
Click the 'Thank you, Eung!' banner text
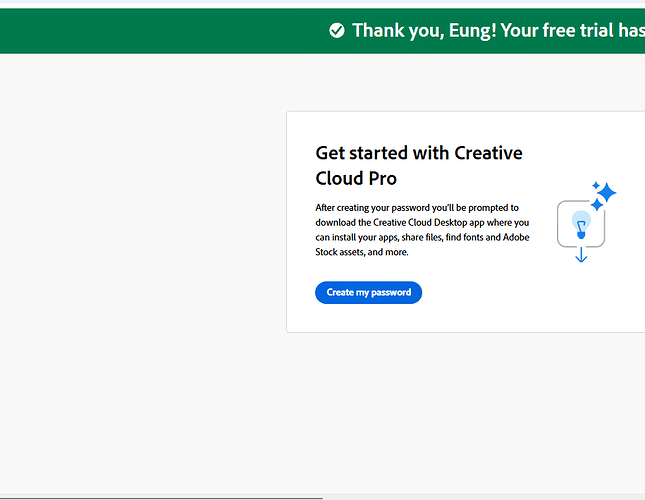point(423,31)
